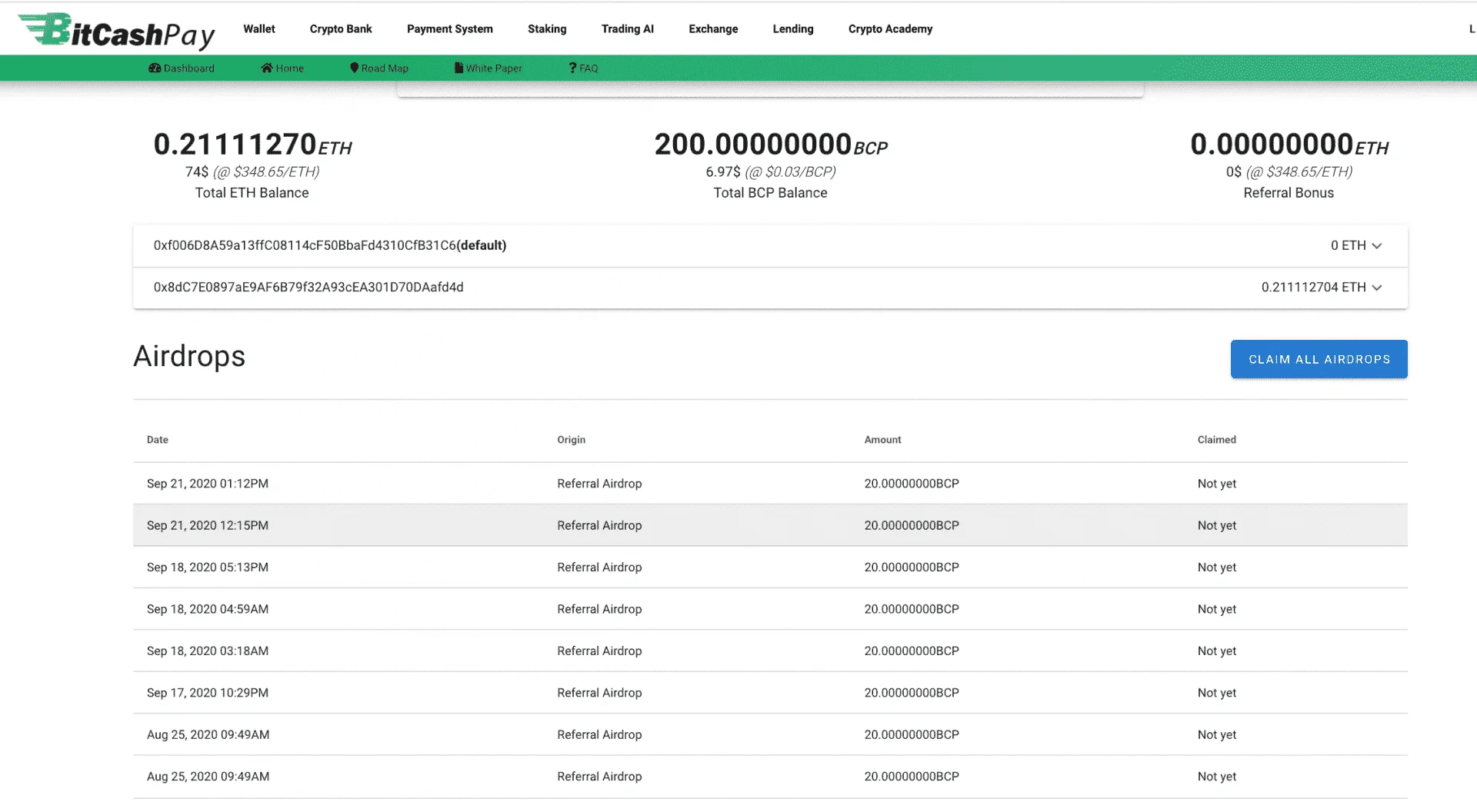Click Not yet in the Sep 21 12:15PM row
The width and height of the screenshot is (1477, 812).
pyautogui.click(x=1217, y=525)
